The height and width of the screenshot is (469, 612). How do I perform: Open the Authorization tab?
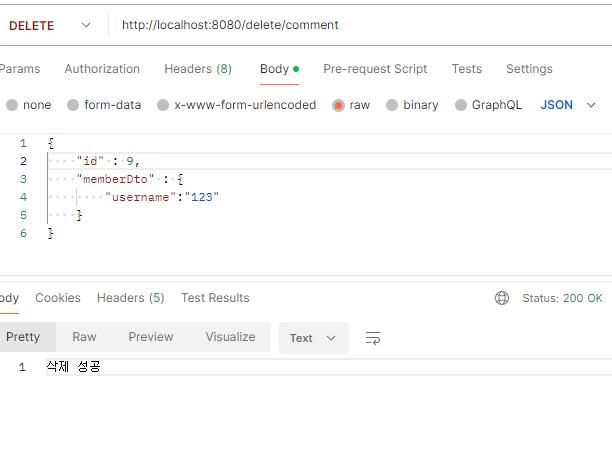tap(102, 69)
